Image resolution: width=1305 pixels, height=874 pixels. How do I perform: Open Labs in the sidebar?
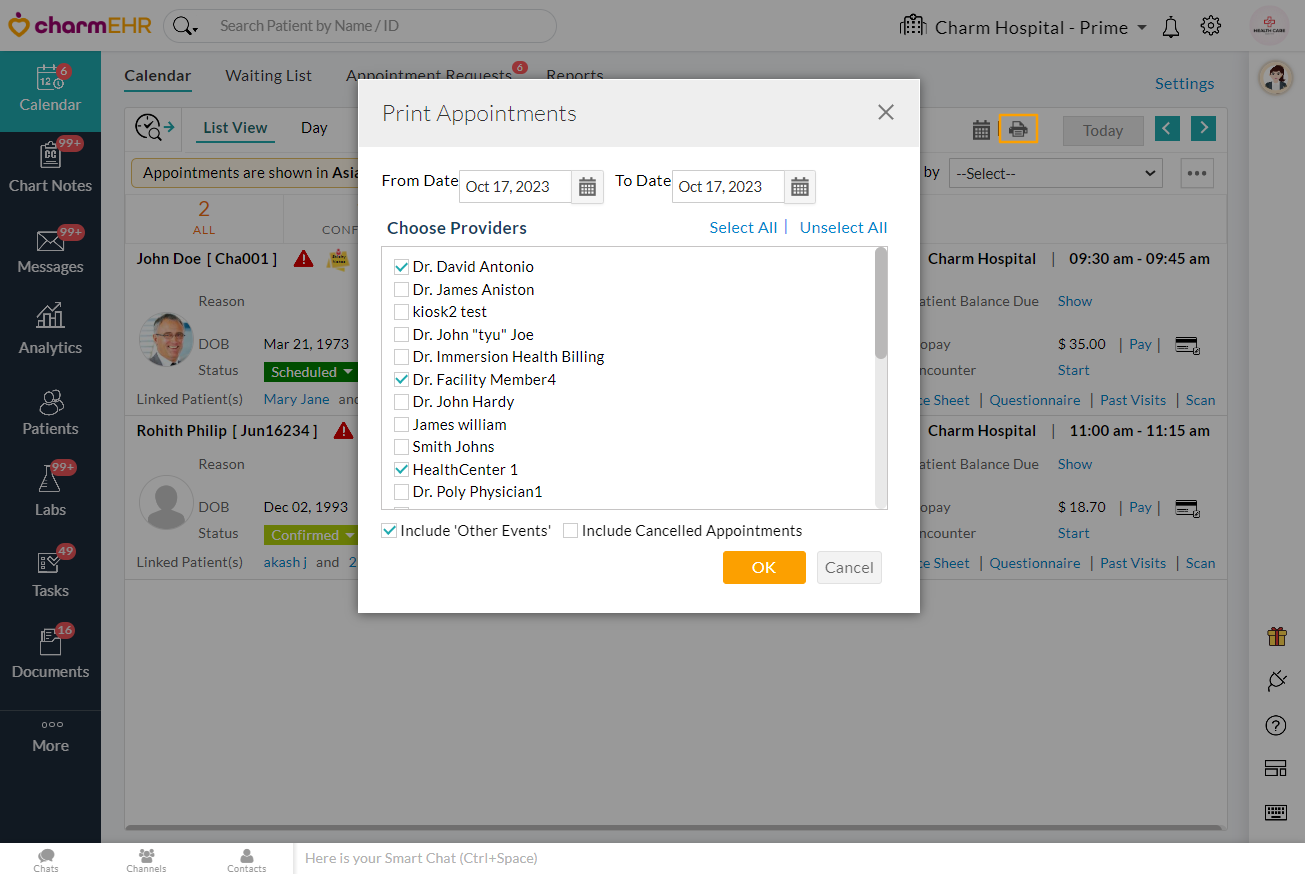pos(50,490)
